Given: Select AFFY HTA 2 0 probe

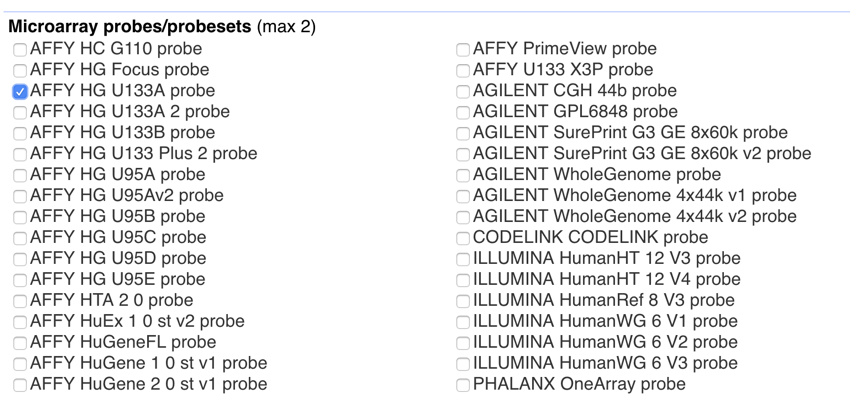Looking at the screenshot, I should [x=20, y=301].
